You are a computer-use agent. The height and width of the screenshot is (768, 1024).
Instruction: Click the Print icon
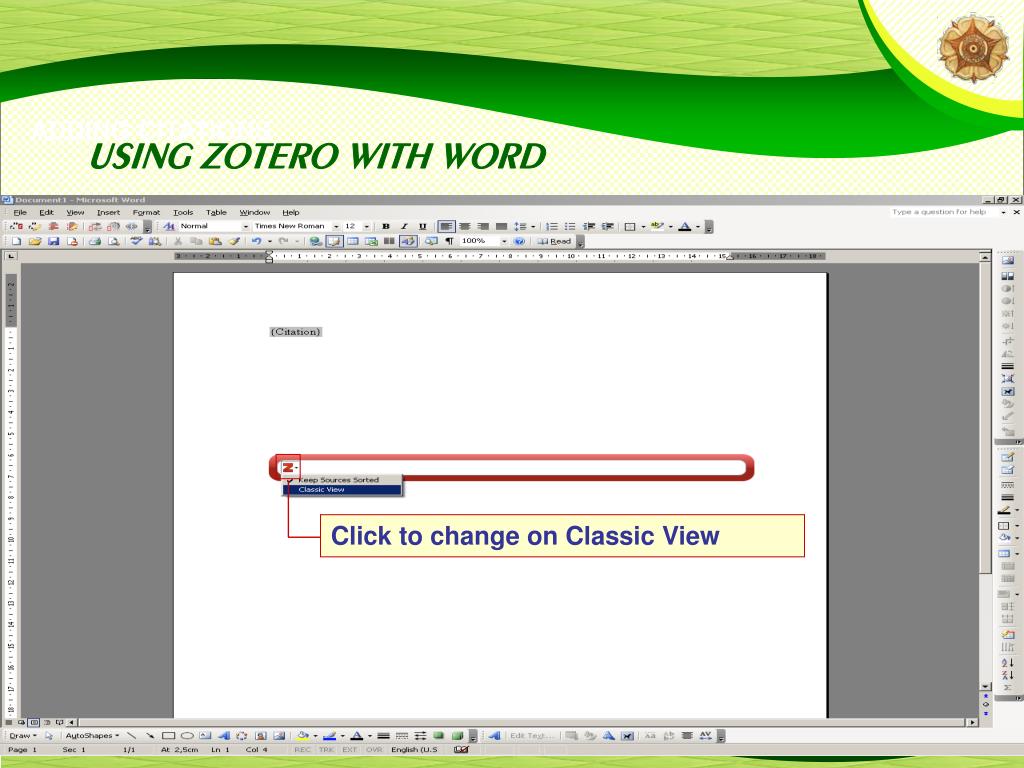[95, 242]
